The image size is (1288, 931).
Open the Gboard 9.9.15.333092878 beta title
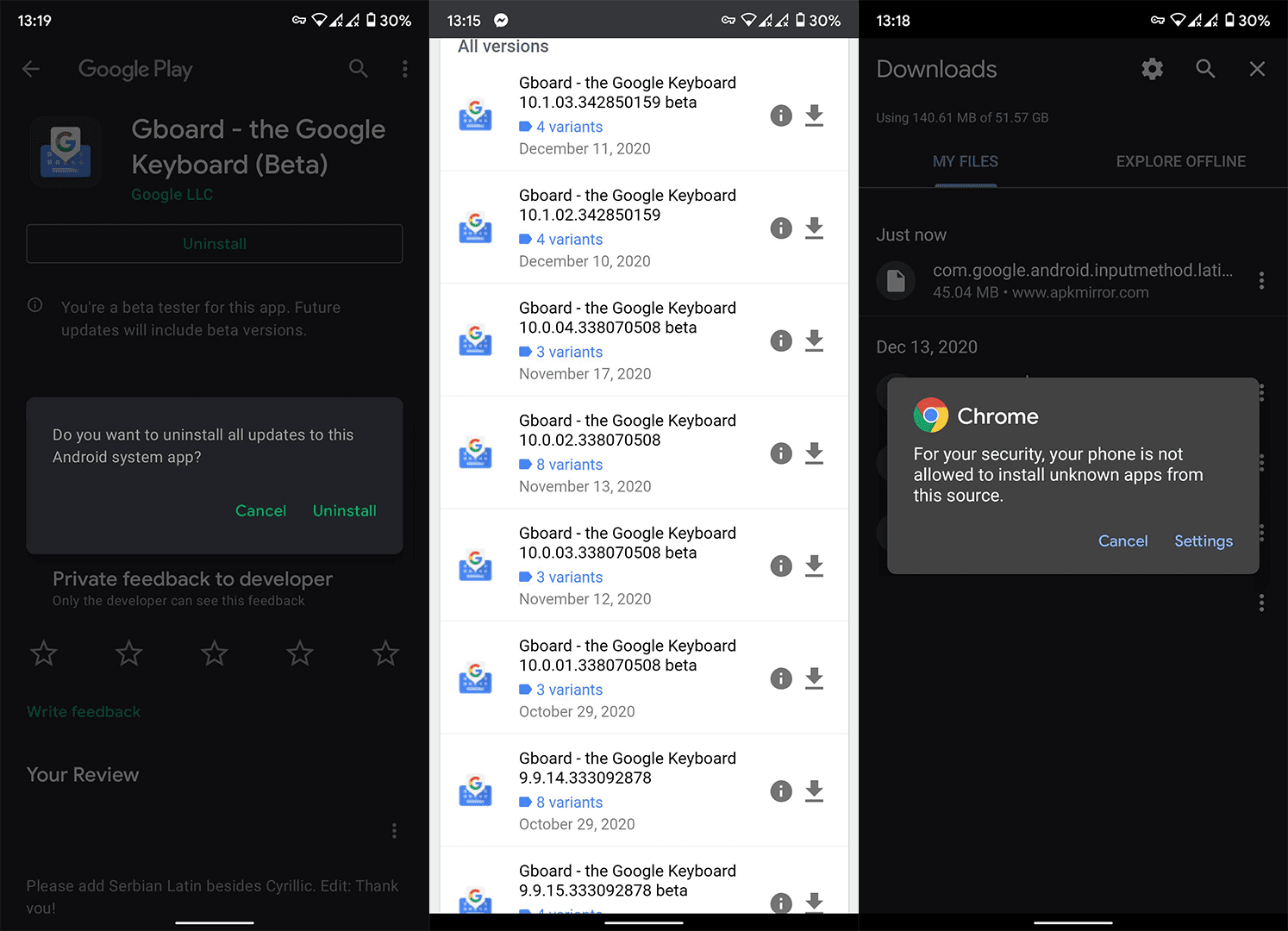(628, 880)
